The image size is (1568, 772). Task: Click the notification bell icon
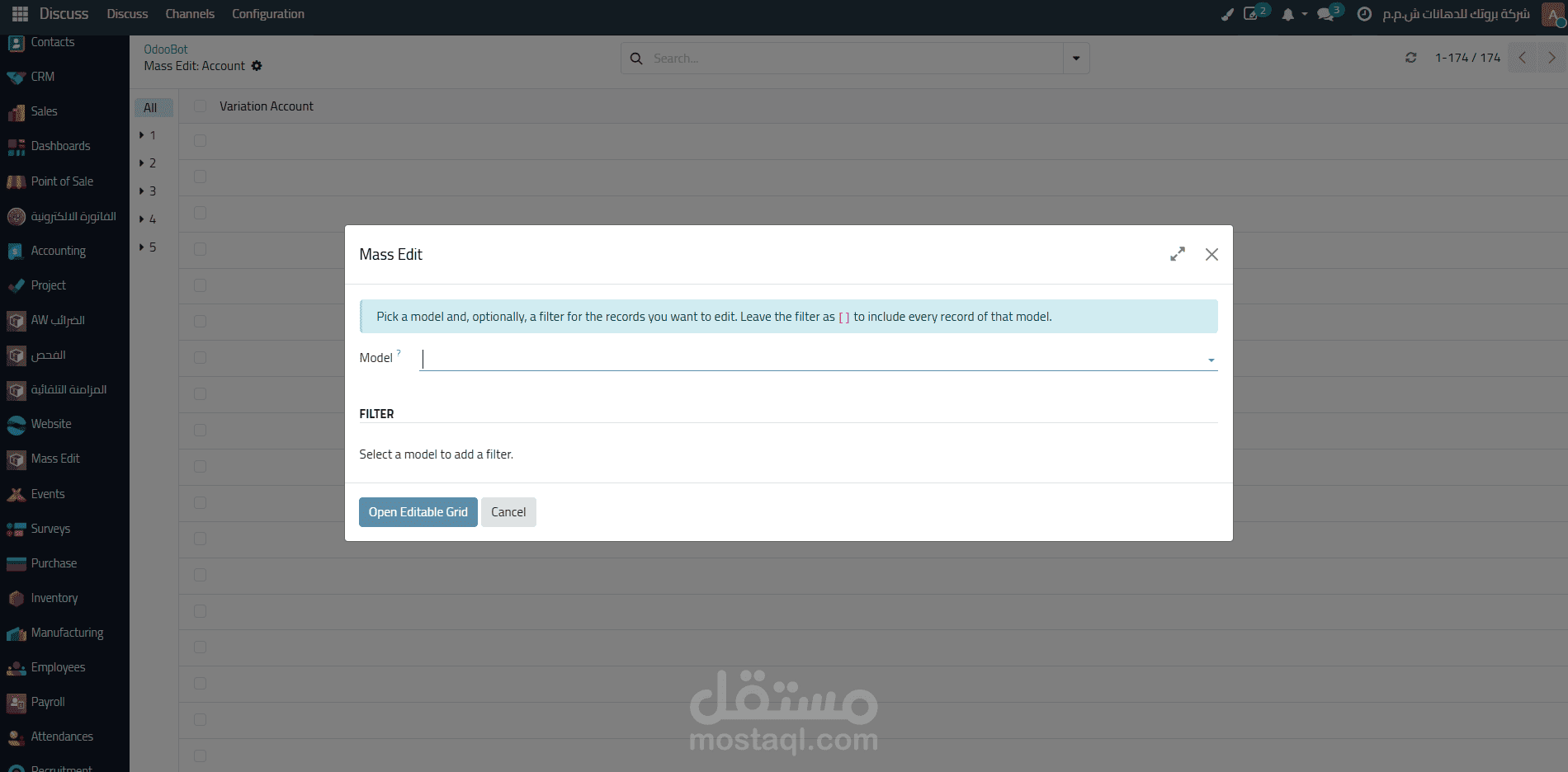point(1287,15)
